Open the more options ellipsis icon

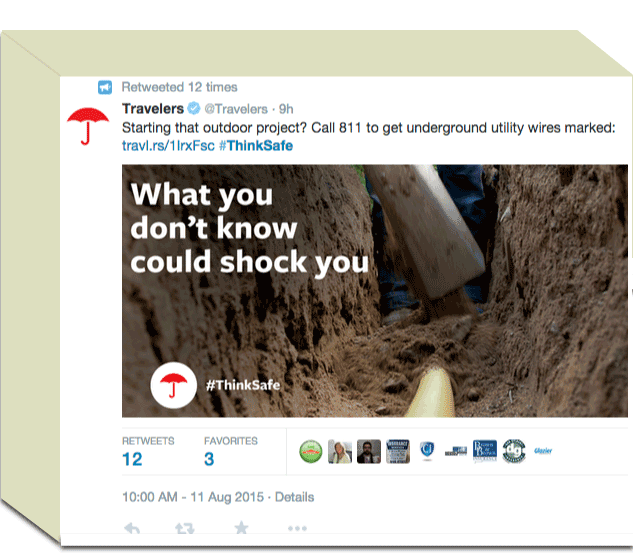click(x=298, y=528)
